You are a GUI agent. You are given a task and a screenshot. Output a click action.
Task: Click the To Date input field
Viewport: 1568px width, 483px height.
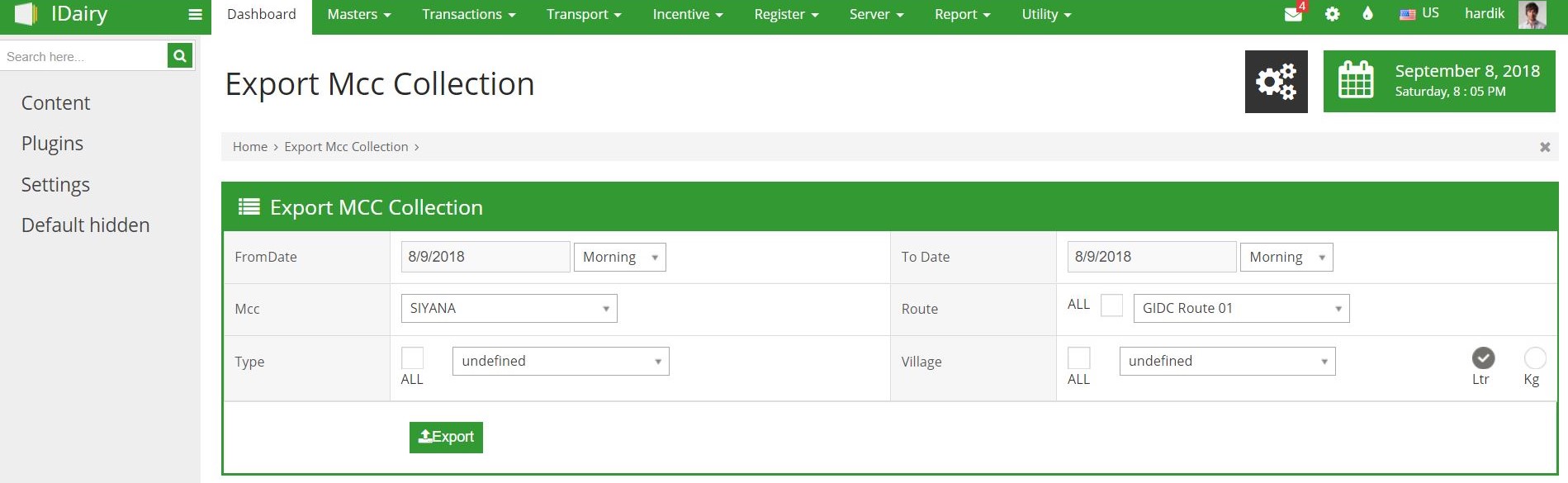pos(1151,257)
